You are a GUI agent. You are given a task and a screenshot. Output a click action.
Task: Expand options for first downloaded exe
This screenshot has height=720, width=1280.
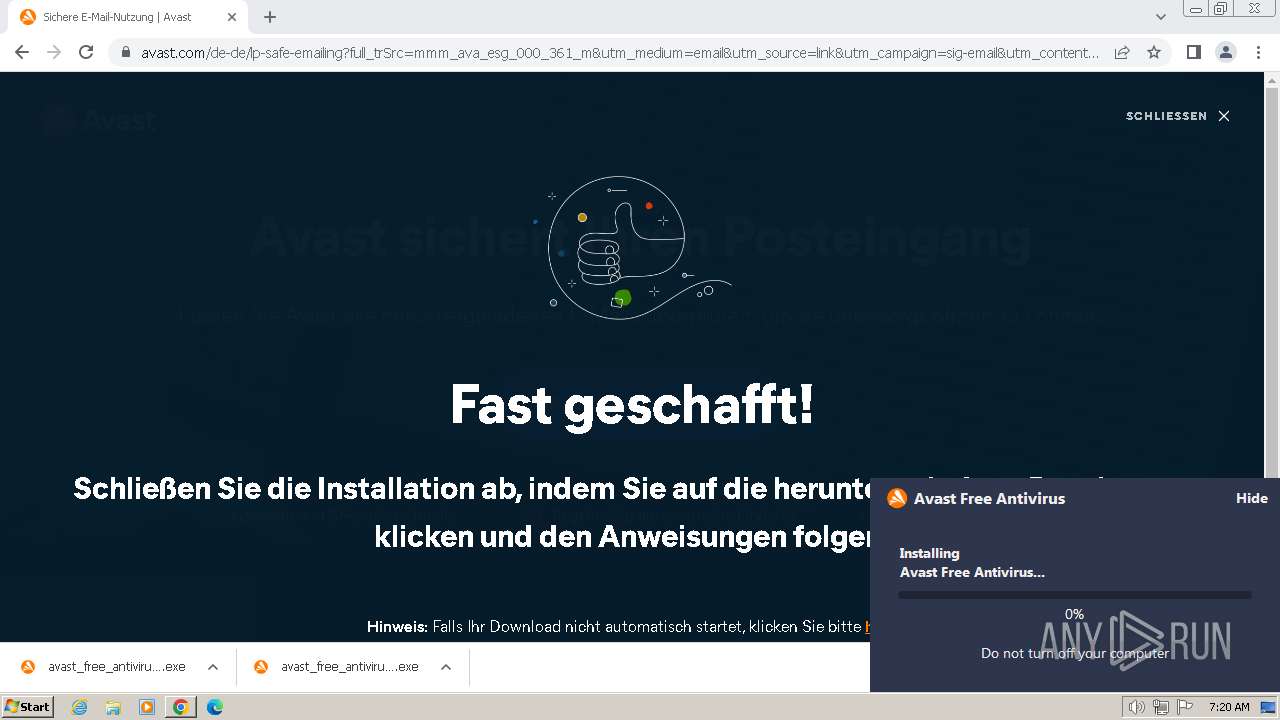tap(213, 667)
